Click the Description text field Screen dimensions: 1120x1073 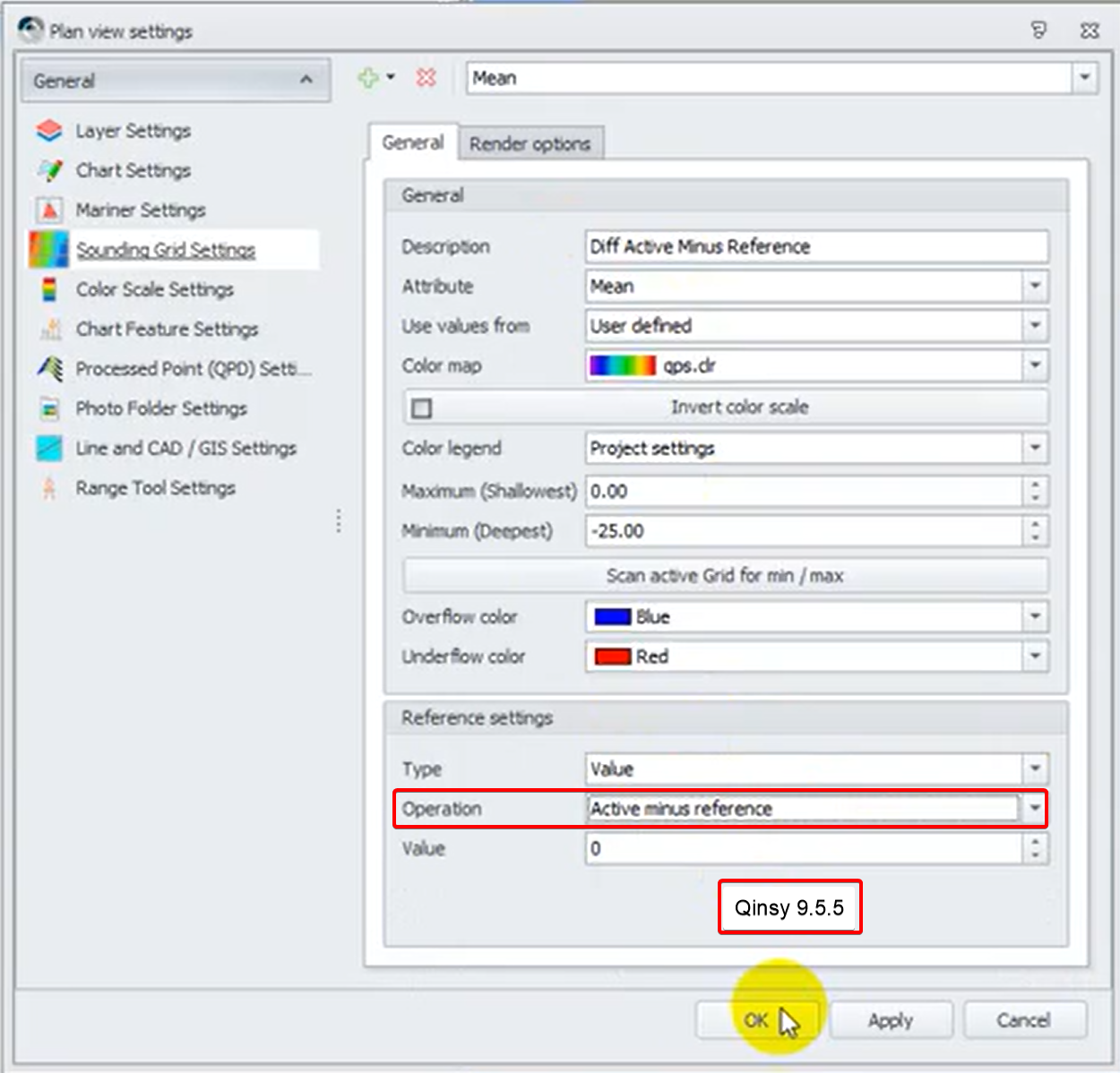click(x=816, y=246)
